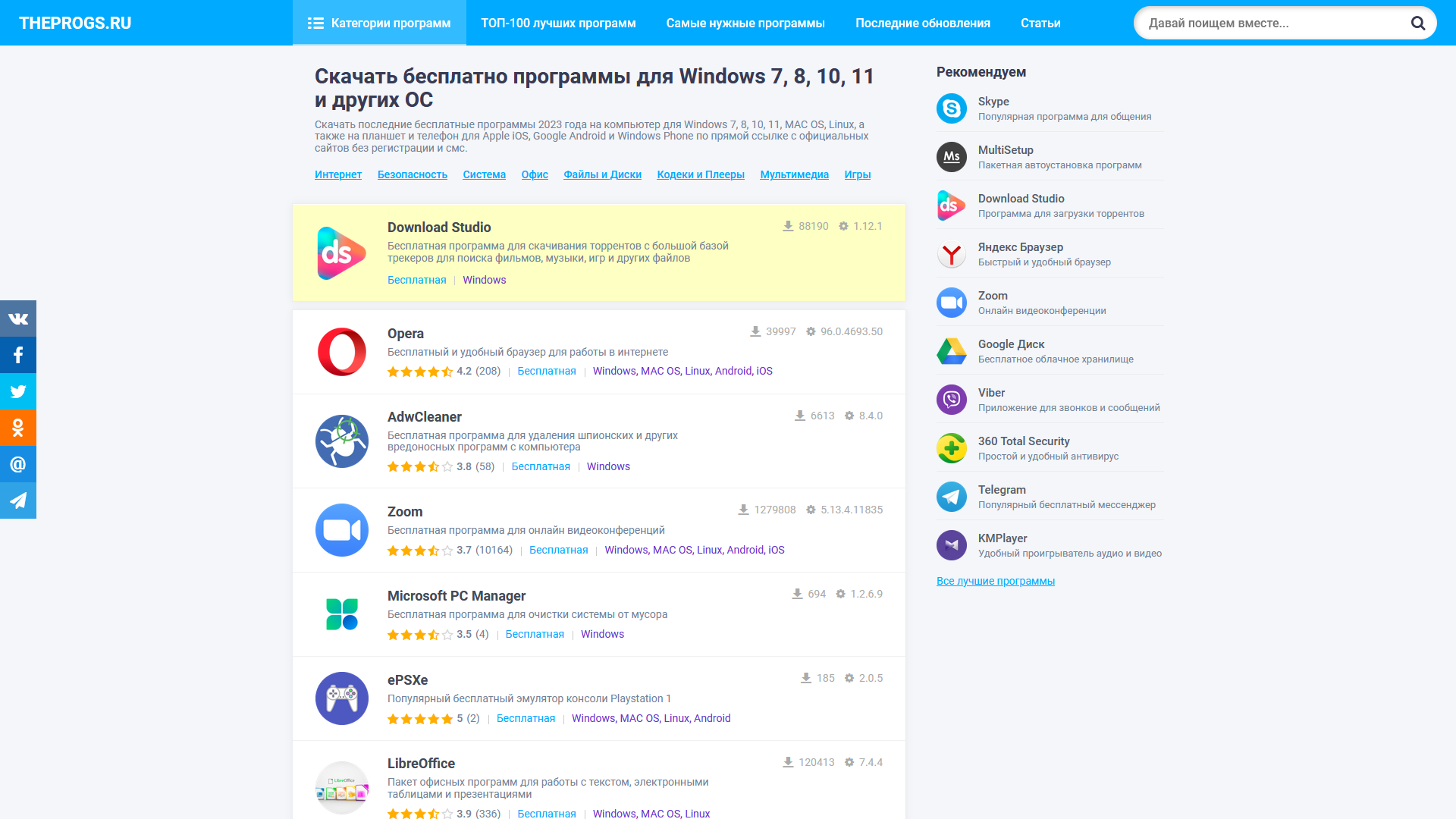Open the Download Studio title in the highlighted card
Image resolution: width=1456 pixels, height=819 pixels.
point(439,227)
